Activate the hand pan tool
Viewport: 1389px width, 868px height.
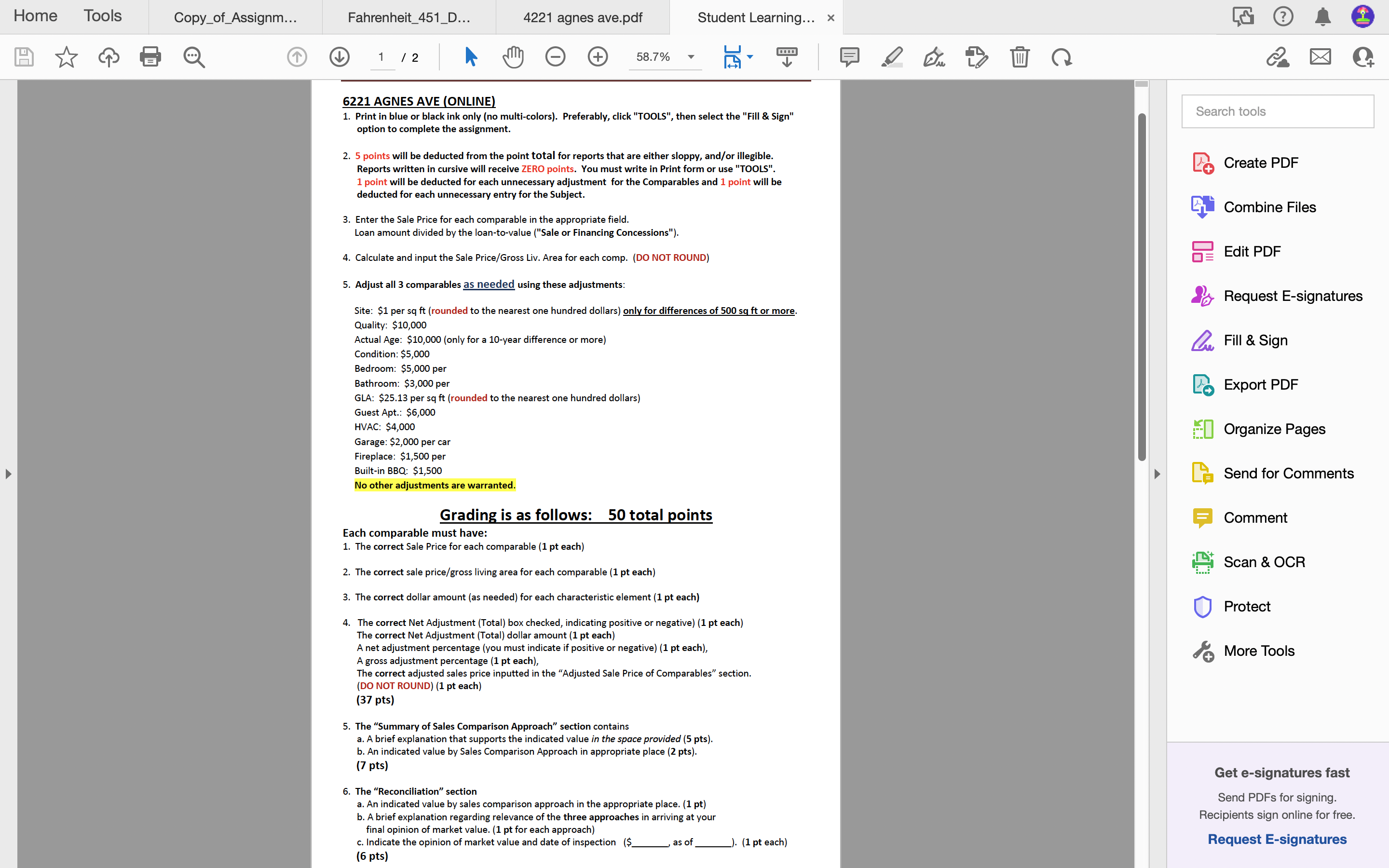pyautogui.click(x=513, y=57)
